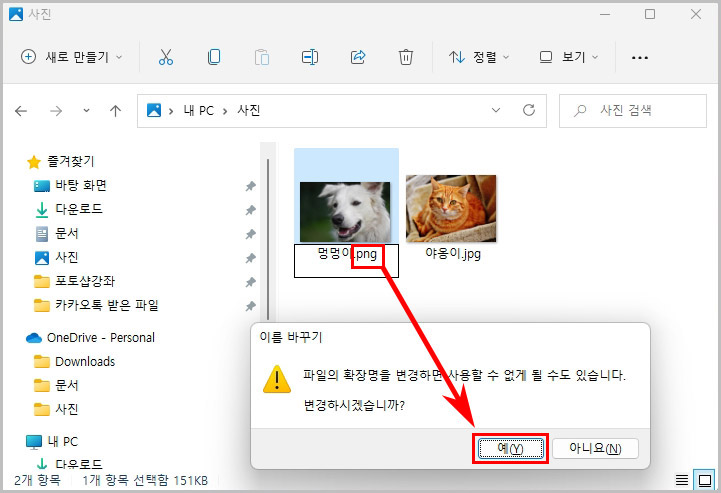
Task: Click inside the 사진 검색 search field
Action: pyautogui.click(x=633, y=111)
